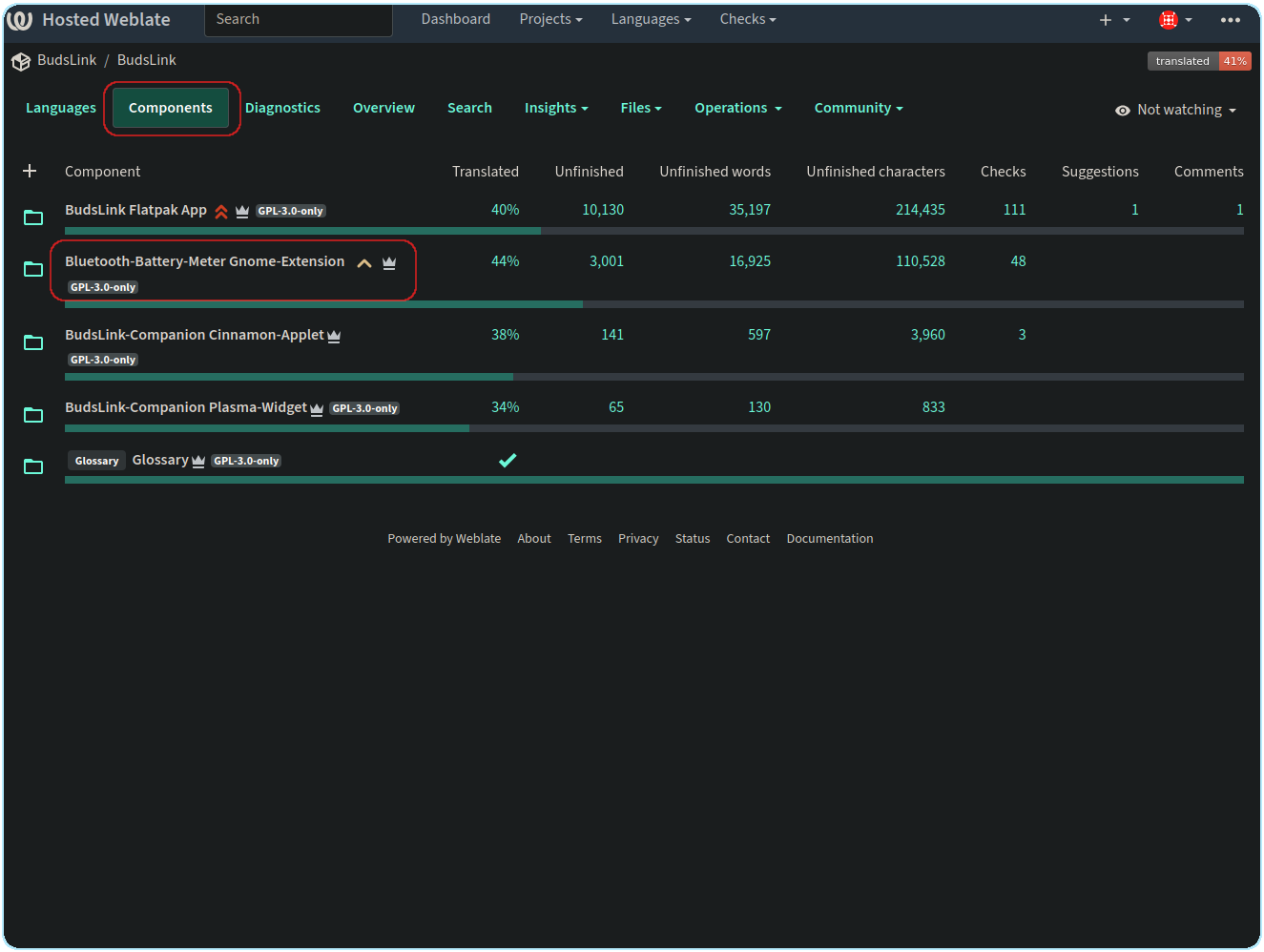Toggle the Not watching dropdown
The height and width of the screenshot is (952, 1264).
[1175, 110]
